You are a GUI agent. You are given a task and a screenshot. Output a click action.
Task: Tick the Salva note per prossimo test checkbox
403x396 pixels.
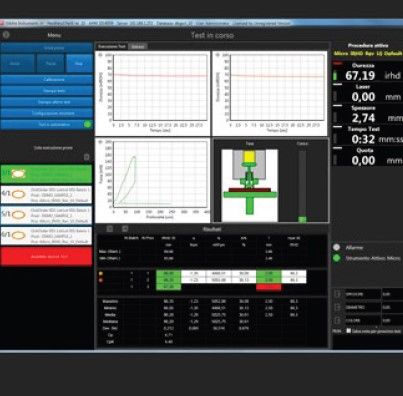pos(348,331)
